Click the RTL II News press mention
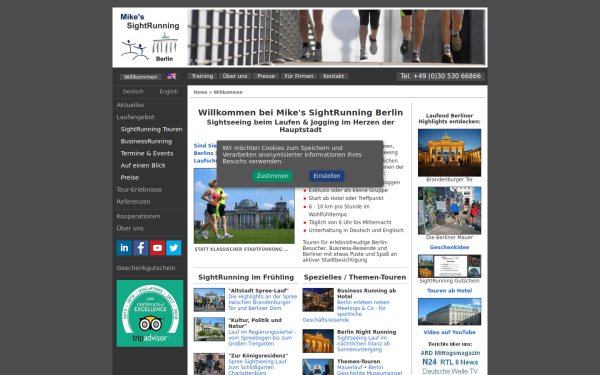The height and width of the screenshot is (375, 600). [459, 362]
